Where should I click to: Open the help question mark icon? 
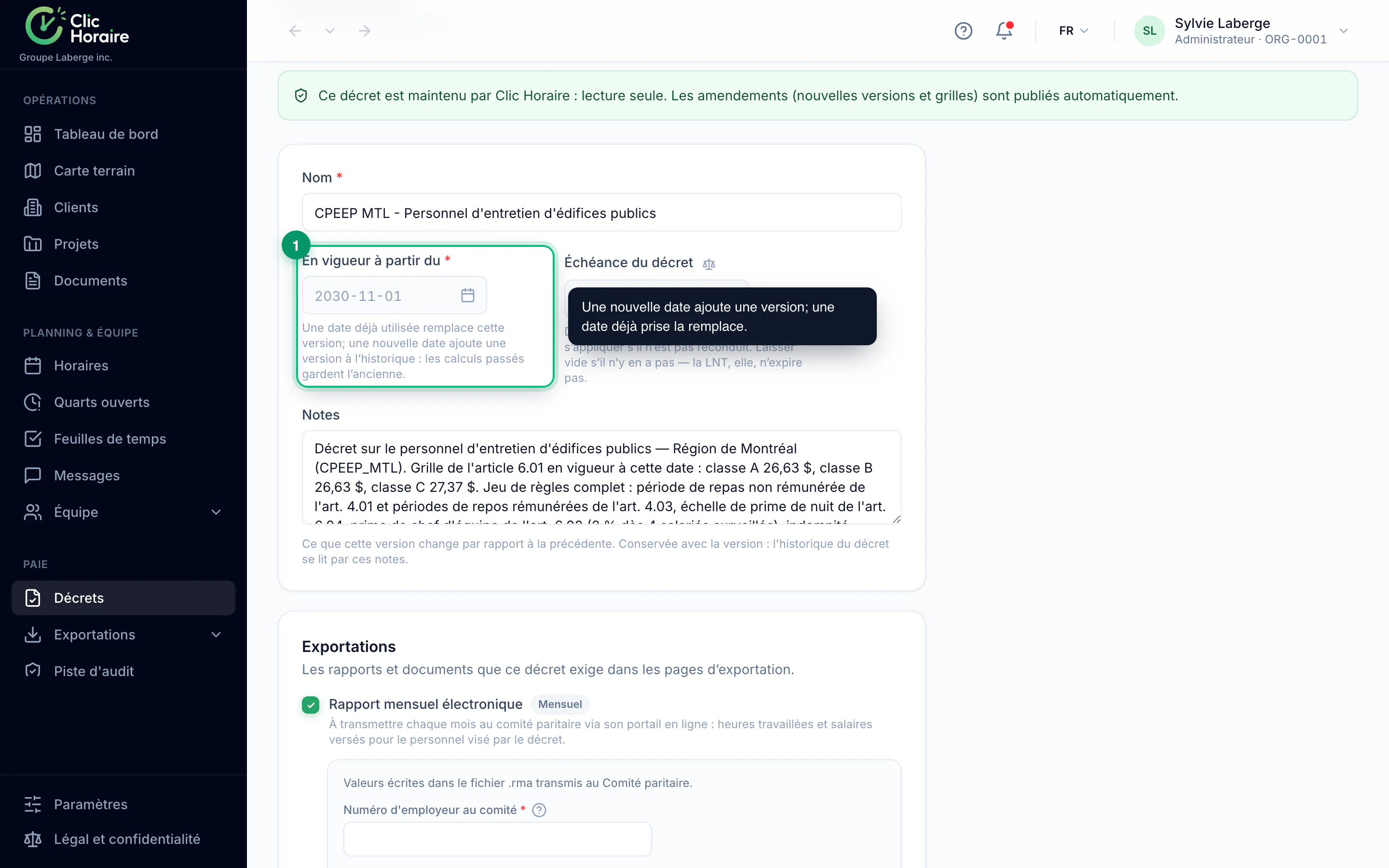(x=963, y=30)
